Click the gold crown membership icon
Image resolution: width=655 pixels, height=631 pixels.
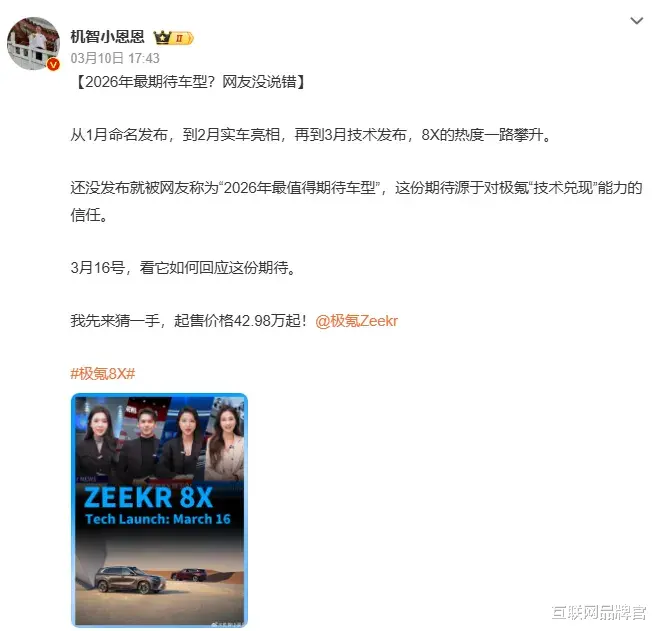coord(162,38)
